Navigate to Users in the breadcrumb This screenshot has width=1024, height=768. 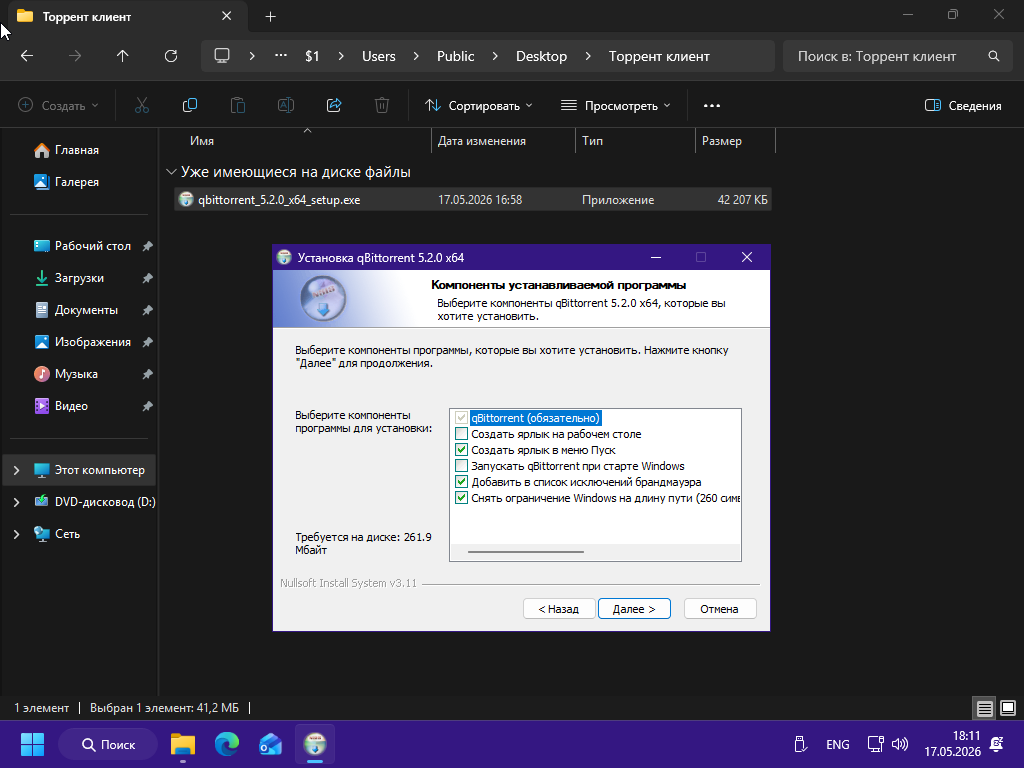pyautogui.click(x=379, y=56)
